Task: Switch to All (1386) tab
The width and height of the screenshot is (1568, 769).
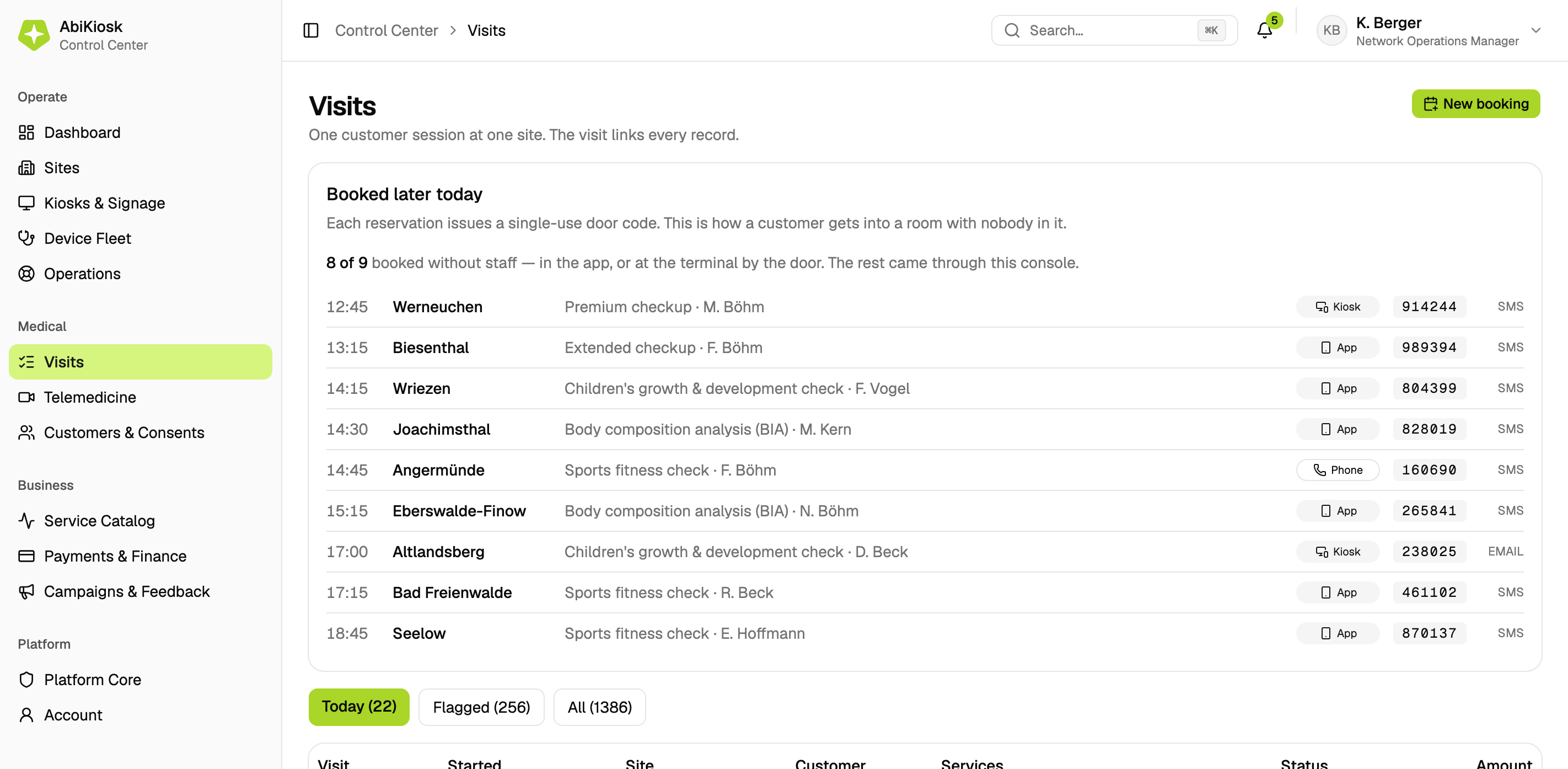Action: 599,708
